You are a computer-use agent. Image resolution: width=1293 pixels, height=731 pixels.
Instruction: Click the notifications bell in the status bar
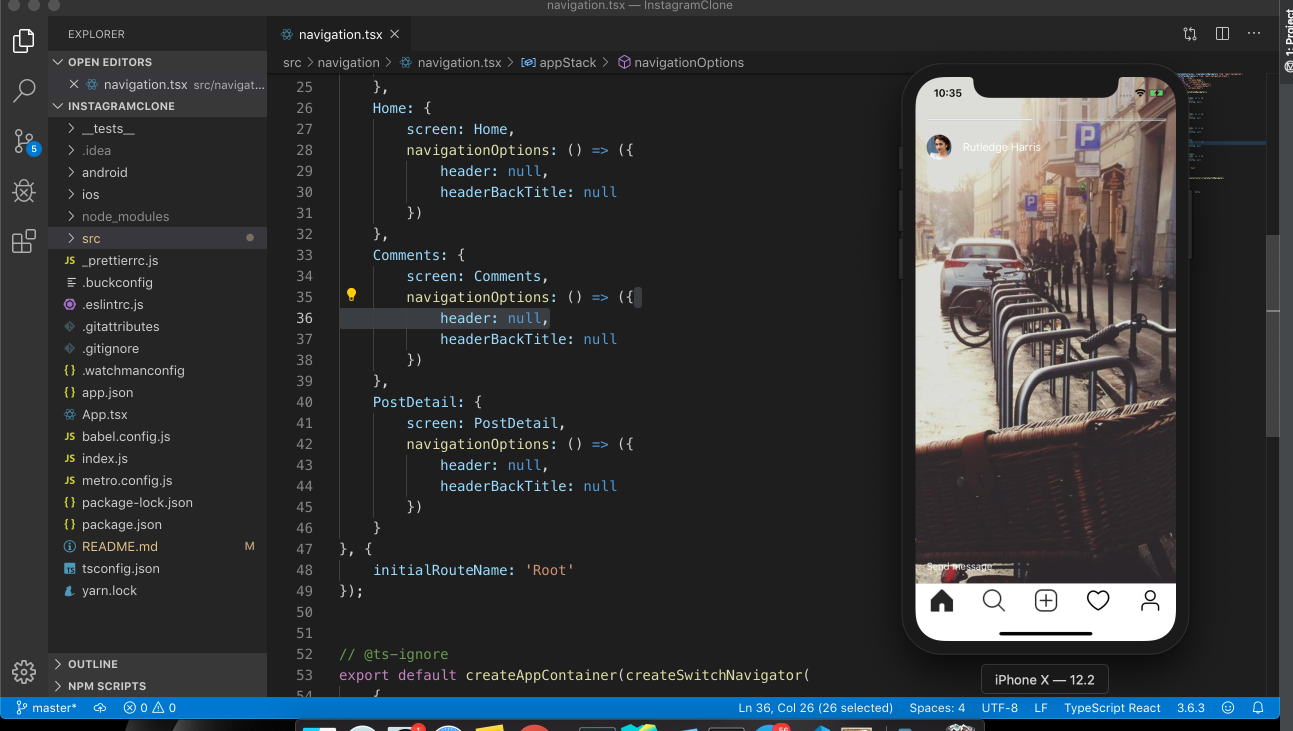(x=1258, y=707)
